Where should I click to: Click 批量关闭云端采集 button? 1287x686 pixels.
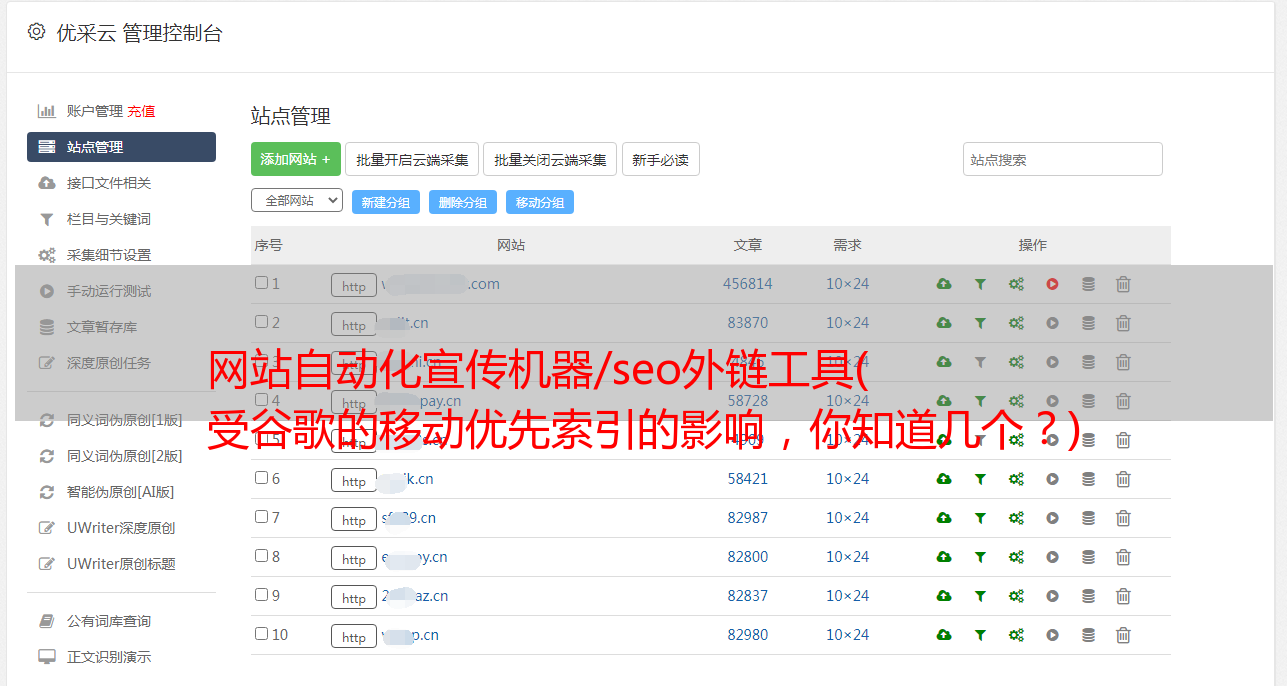coord(550,159)
